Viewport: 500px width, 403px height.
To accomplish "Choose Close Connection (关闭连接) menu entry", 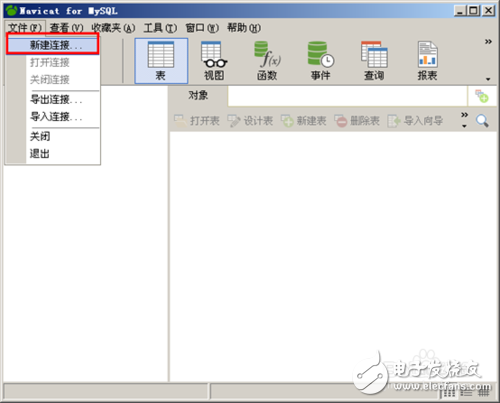I will (x=53, y=80).
